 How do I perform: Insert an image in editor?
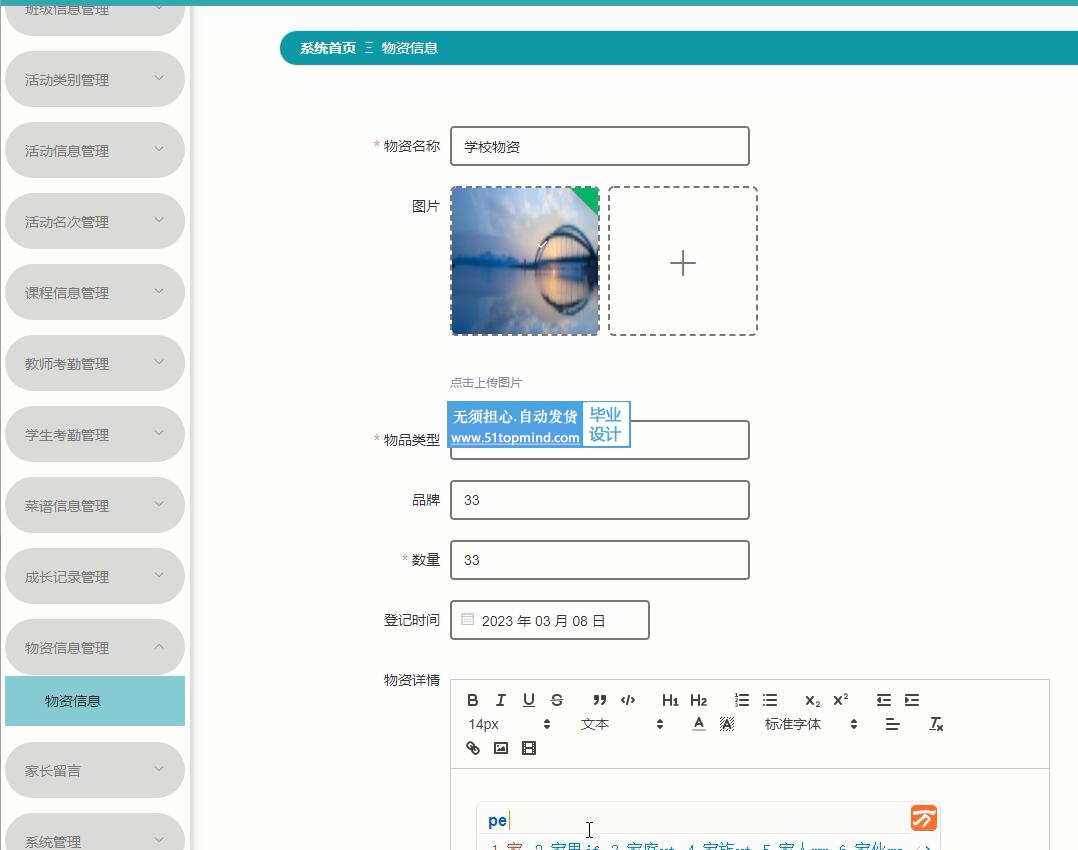pos(500,748)
